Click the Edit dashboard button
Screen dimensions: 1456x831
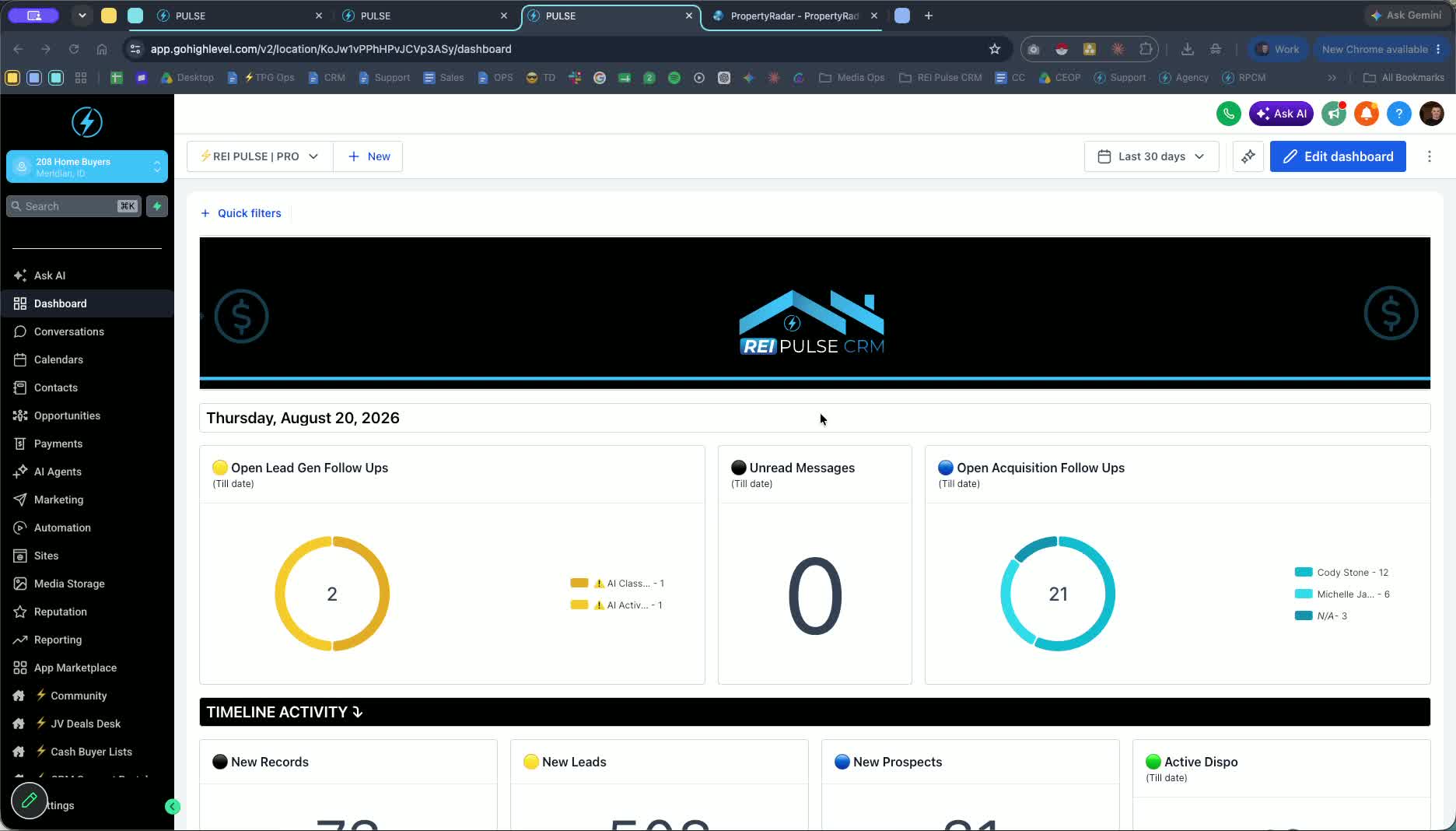1338,156
